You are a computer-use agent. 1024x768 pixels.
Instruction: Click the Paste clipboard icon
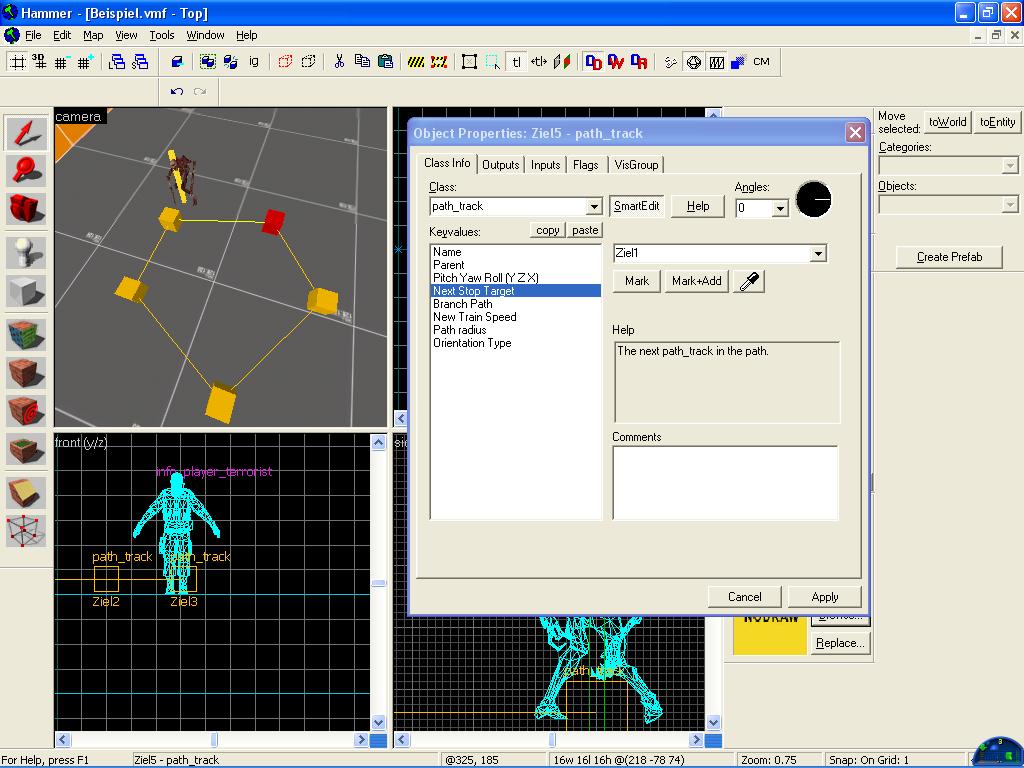click(x=385, y=62)
